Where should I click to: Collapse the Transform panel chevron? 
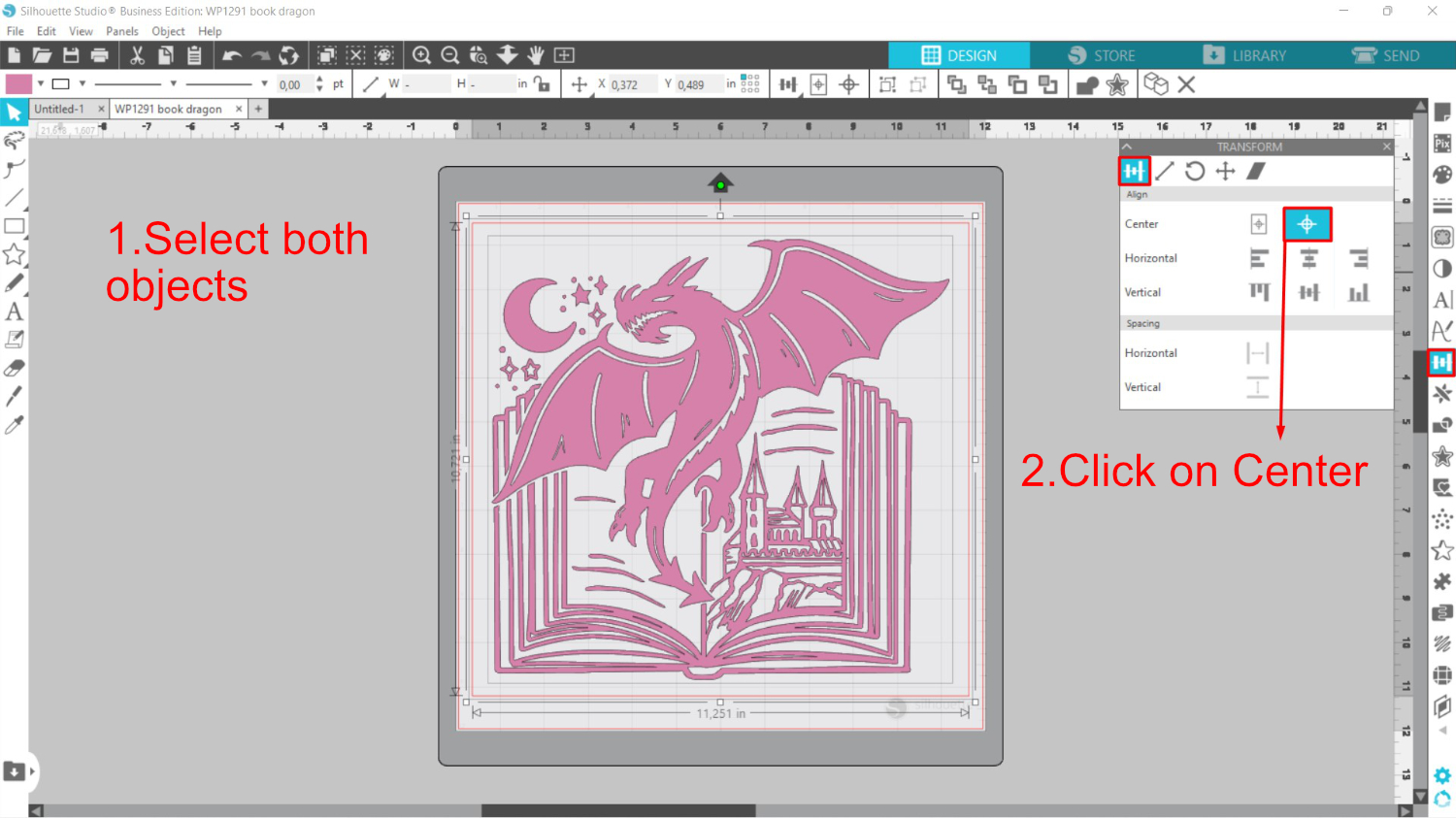[1127, 147]
